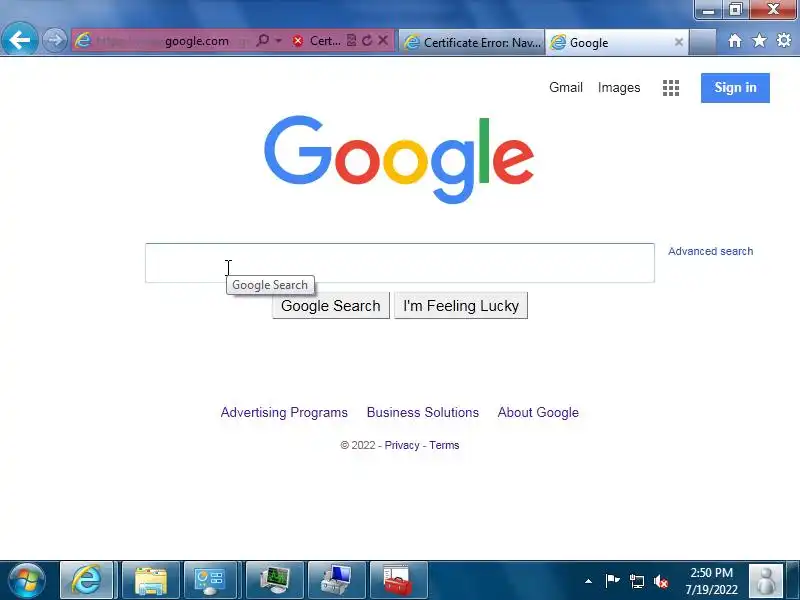Viewport: 800px width, 600px height.
Task: Click the muted volume tray icon
Action: click(x=661, y=581)
